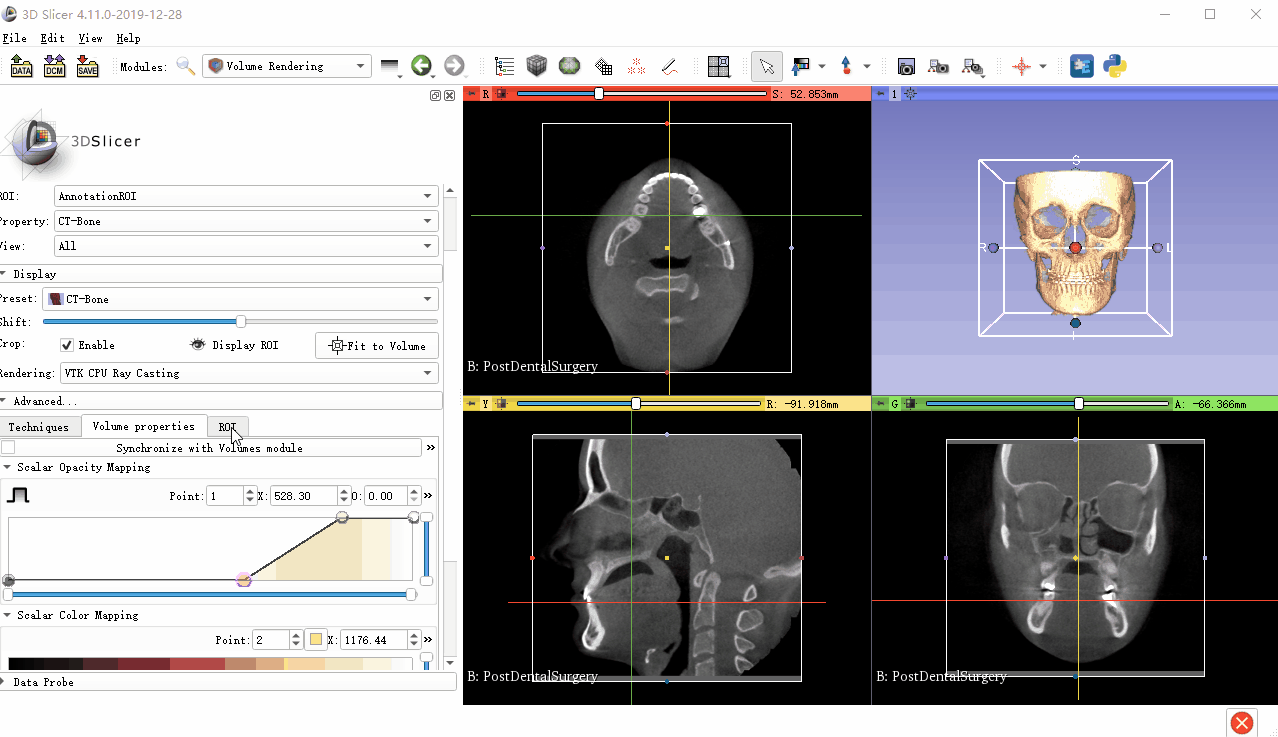Open the Volume Rendering modules dropdown
1278x737 pixels.
coord(287,66)
